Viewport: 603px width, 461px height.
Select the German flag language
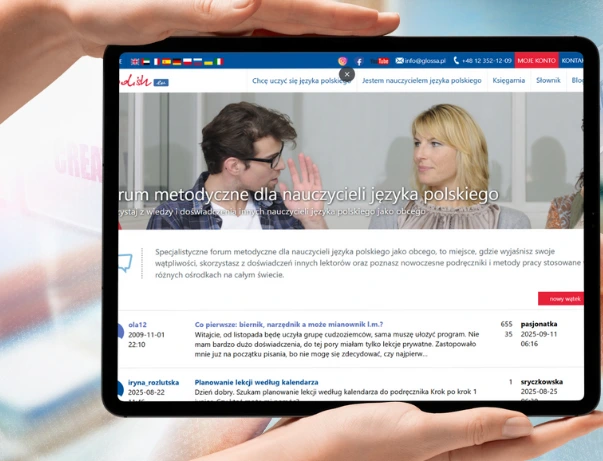pos(177,62)
